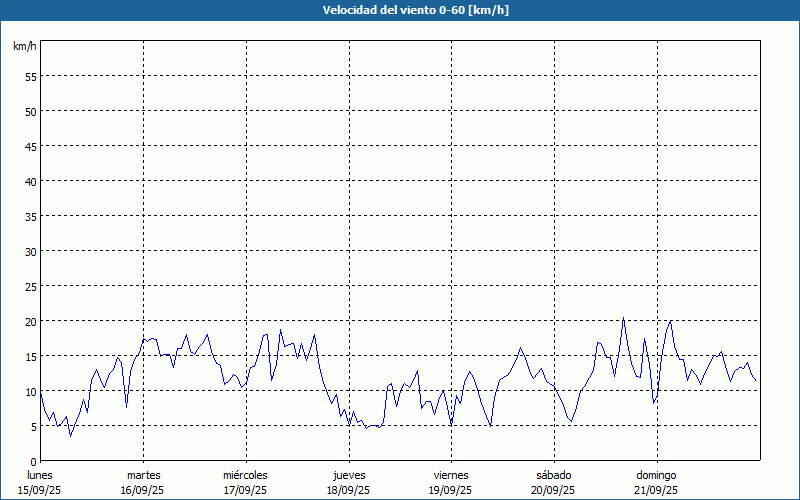Click the 55 value on the y-axis

(x=30, y=76)
